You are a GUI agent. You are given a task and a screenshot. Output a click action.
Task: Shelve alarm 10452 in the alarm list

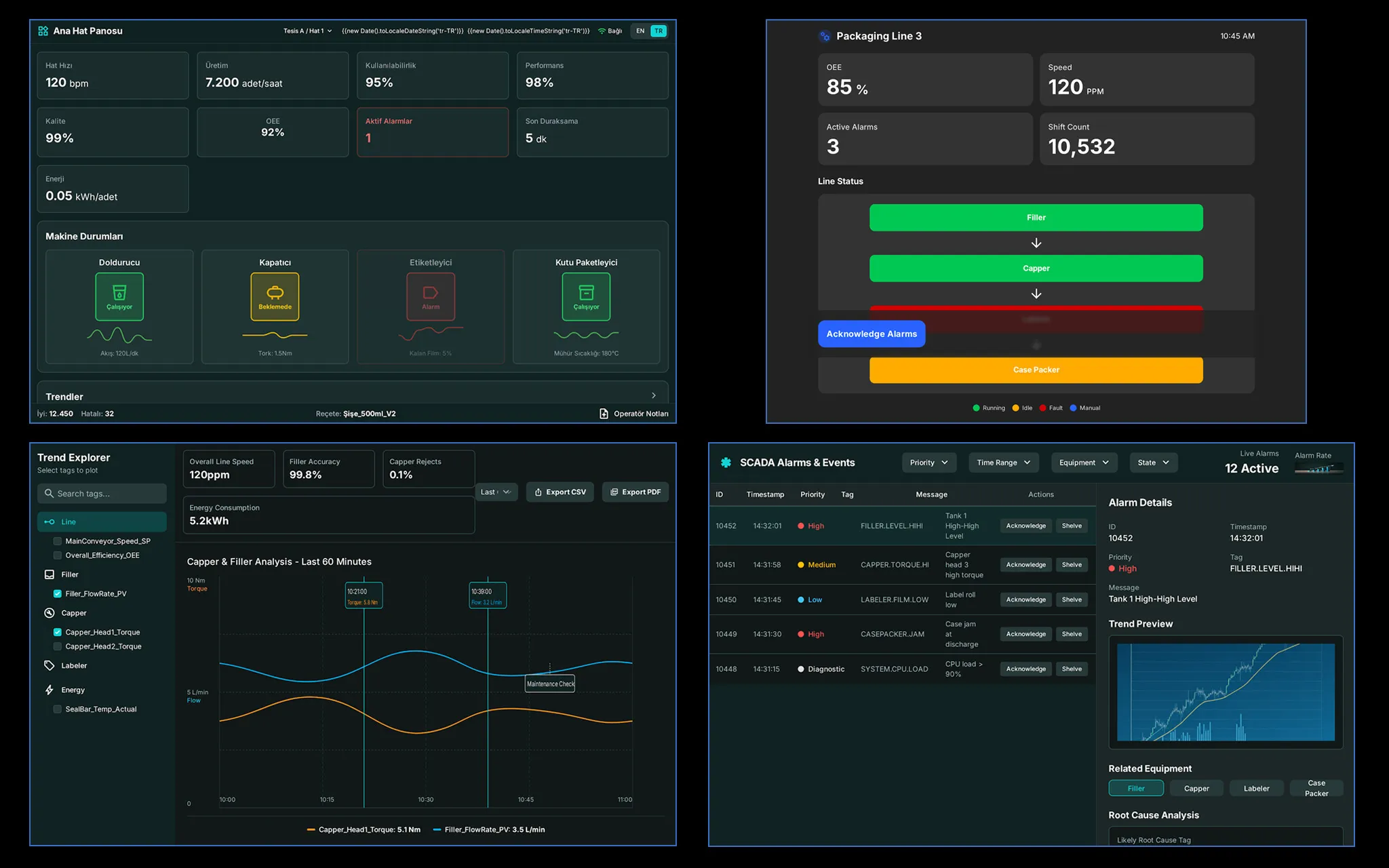1072,526
